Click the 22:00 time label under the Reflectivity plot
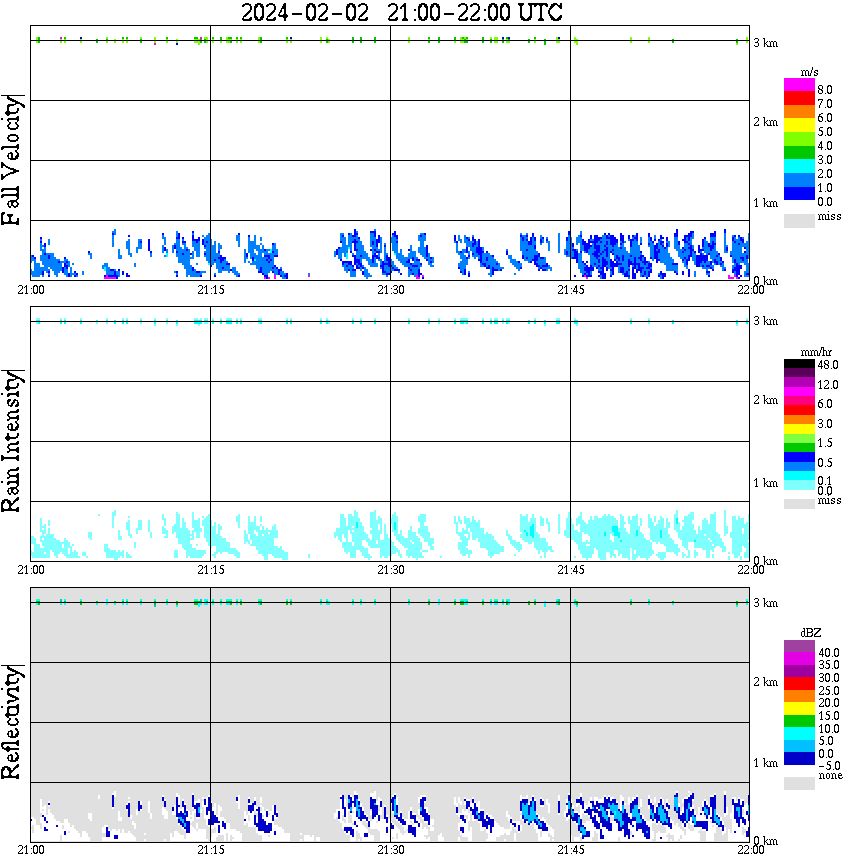This screenshot has height=868, width=850. coord(751,850)
